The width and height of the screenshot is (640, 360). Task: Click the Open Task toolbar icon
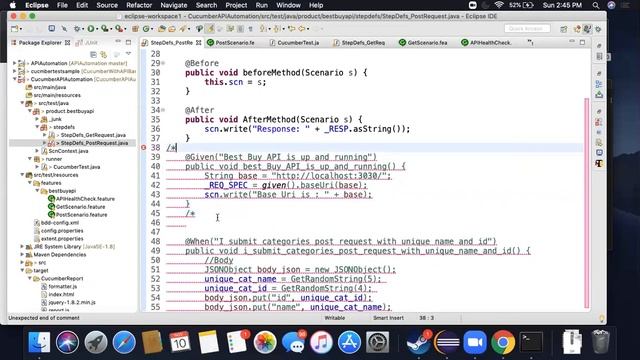(172, 29)
